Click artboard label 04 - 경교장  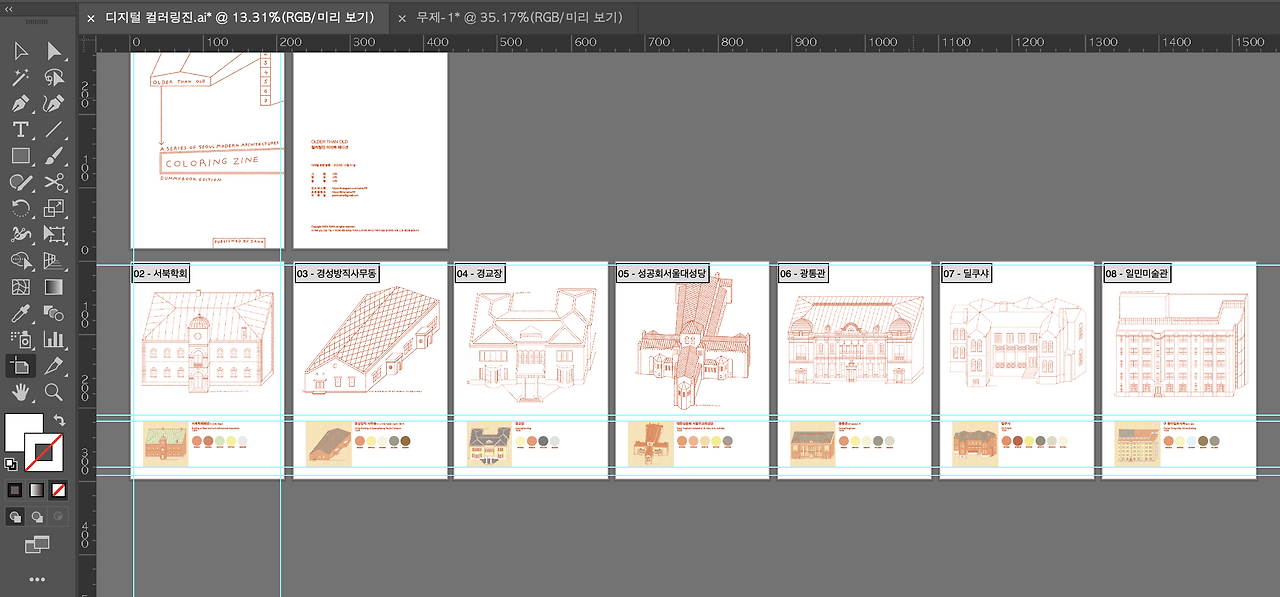pyautogui.click(x=479, y=273)
